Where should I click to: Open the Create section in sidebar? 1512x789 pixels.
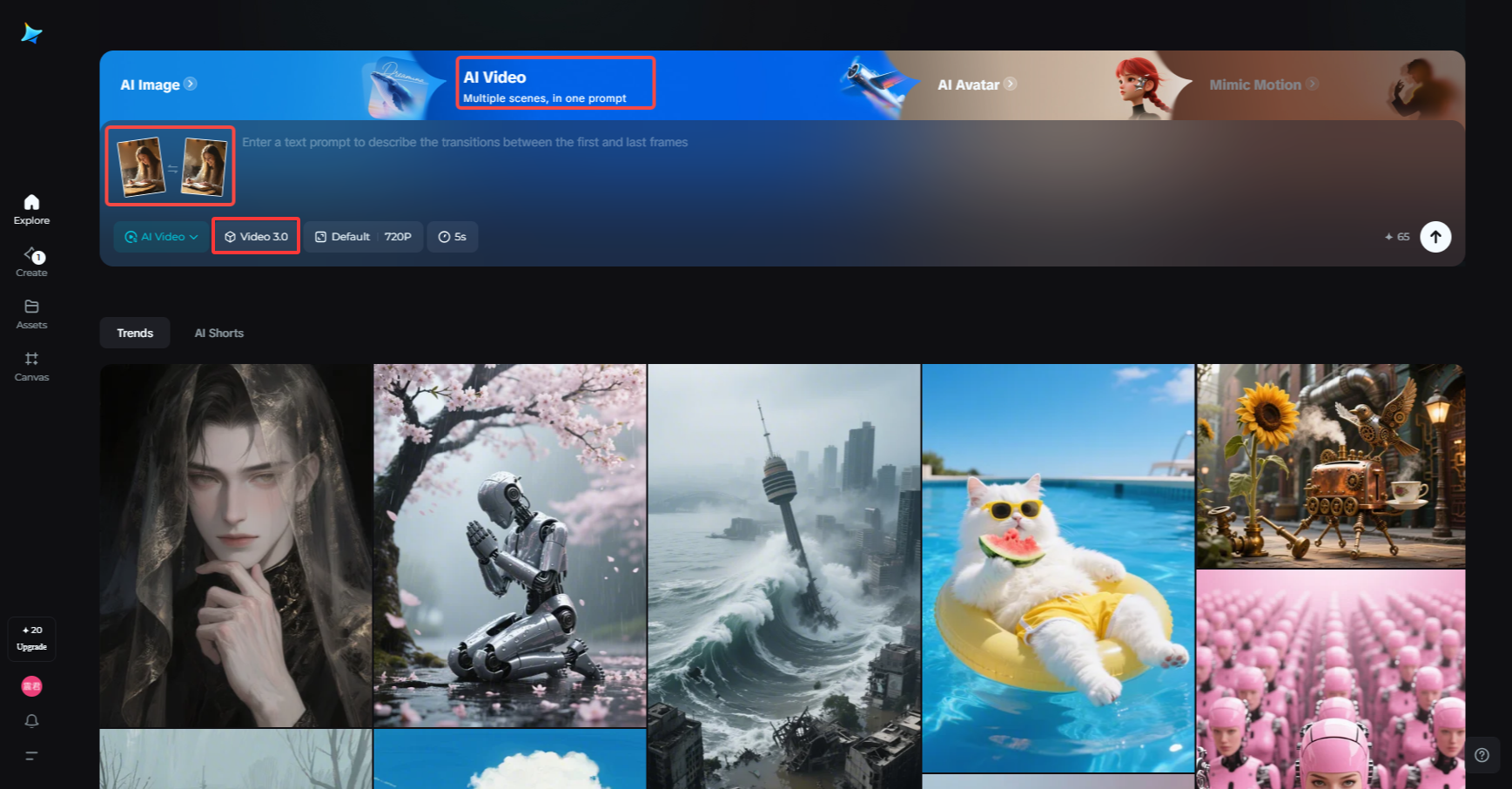[31, 261]
